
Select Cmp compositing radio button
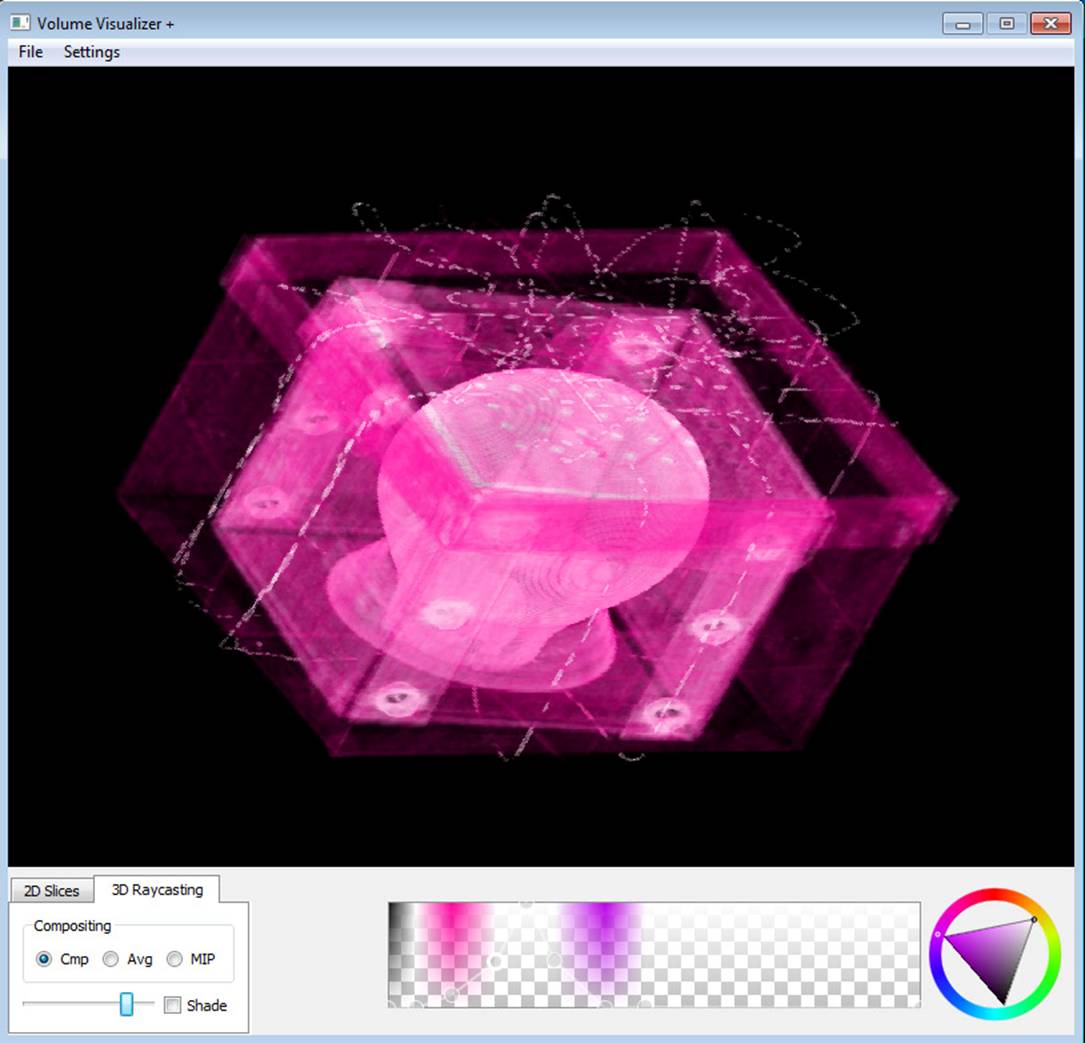tap(44, 959)
